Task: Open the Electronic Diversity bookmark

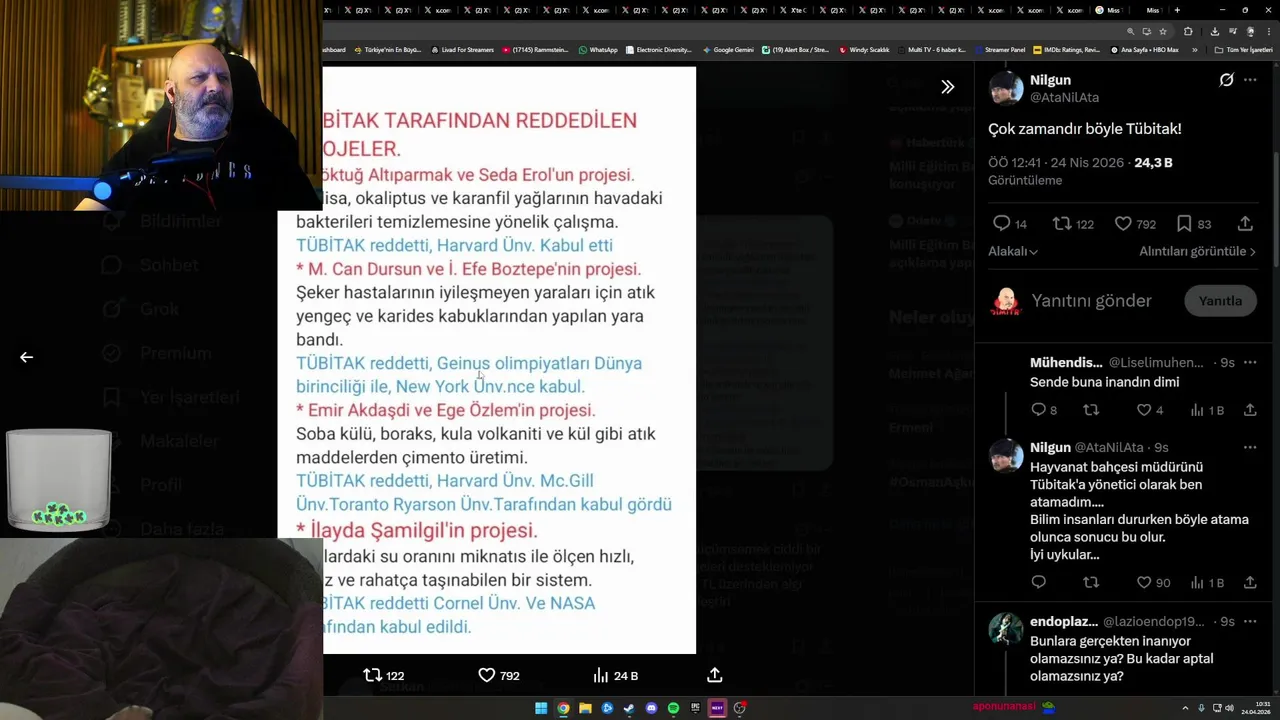Action: 659,49
